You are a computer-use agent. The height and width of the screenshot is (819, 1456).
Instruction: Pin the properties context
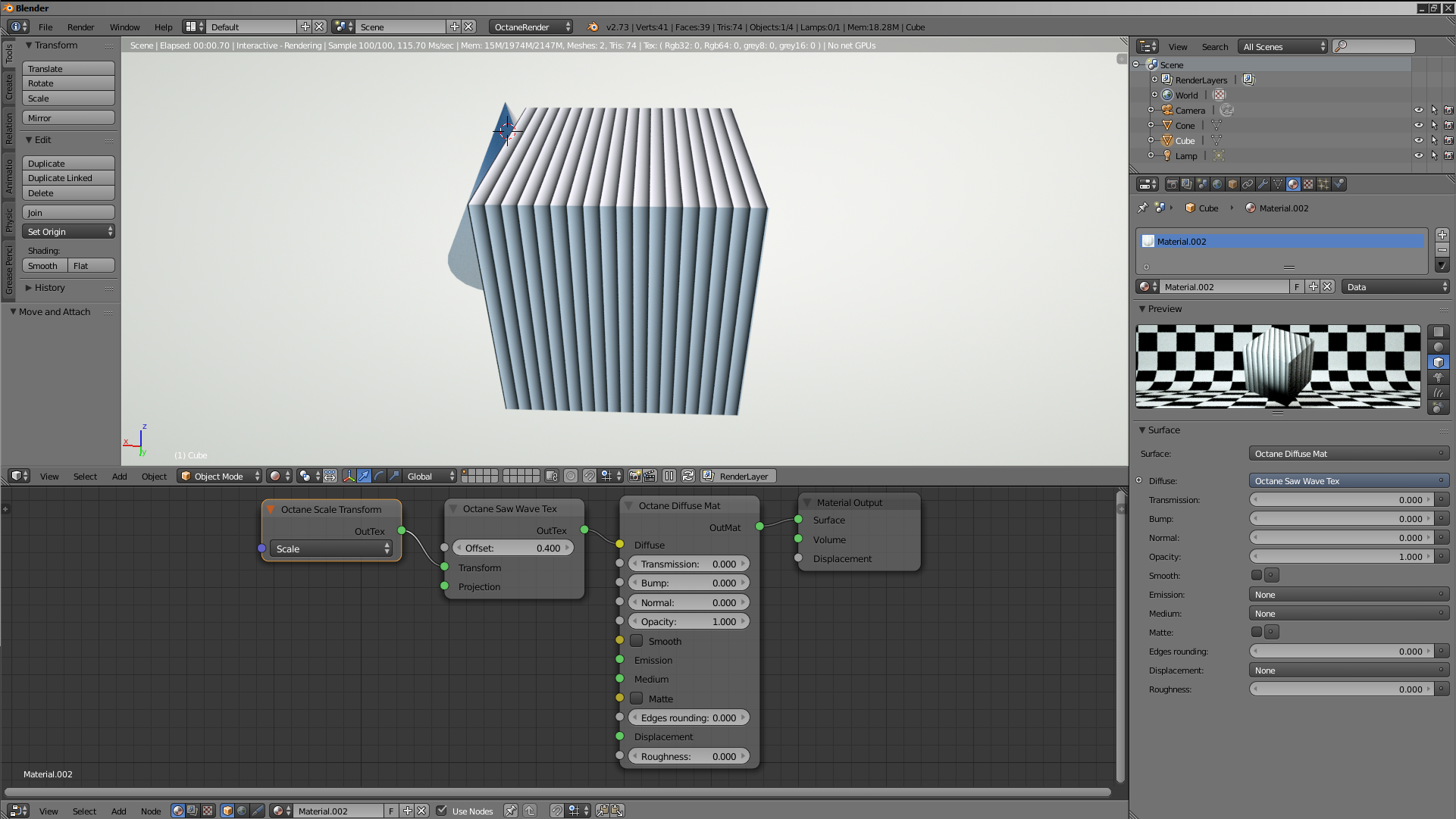click(1143, 208)
